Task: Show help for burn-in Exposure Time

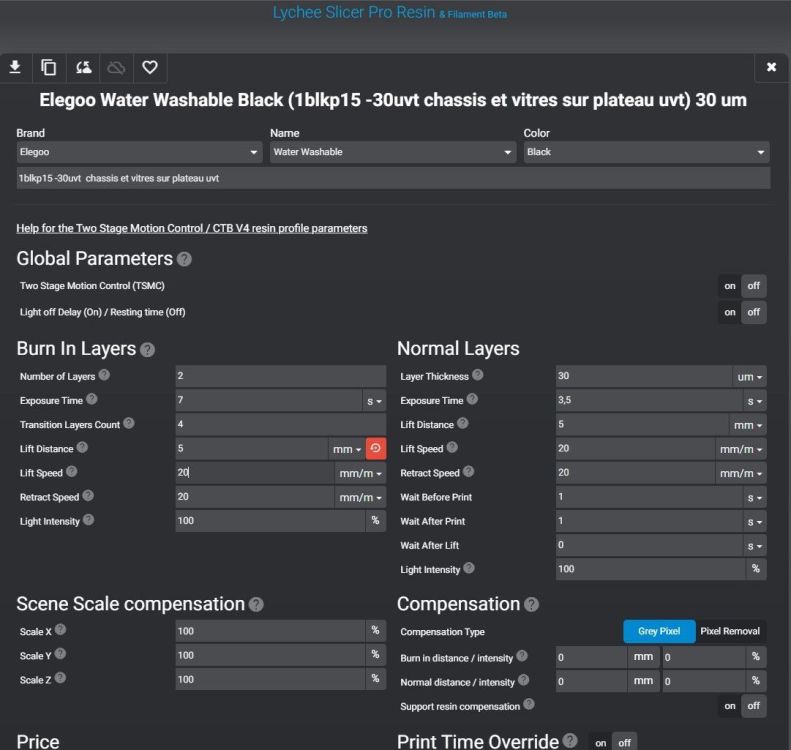Action: tap(92, 399)
